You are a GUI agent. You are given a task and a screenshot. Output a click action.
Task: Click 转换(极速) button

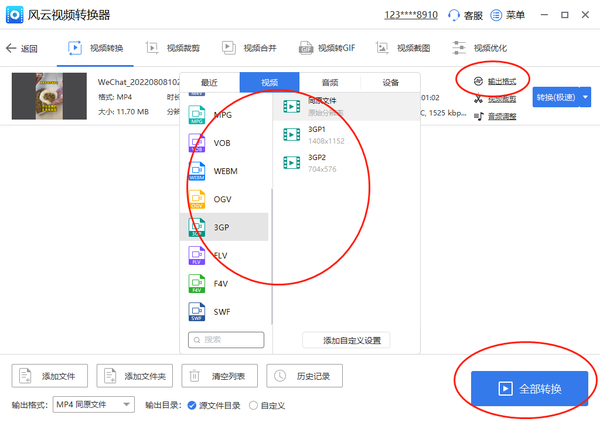coord(556,97)
